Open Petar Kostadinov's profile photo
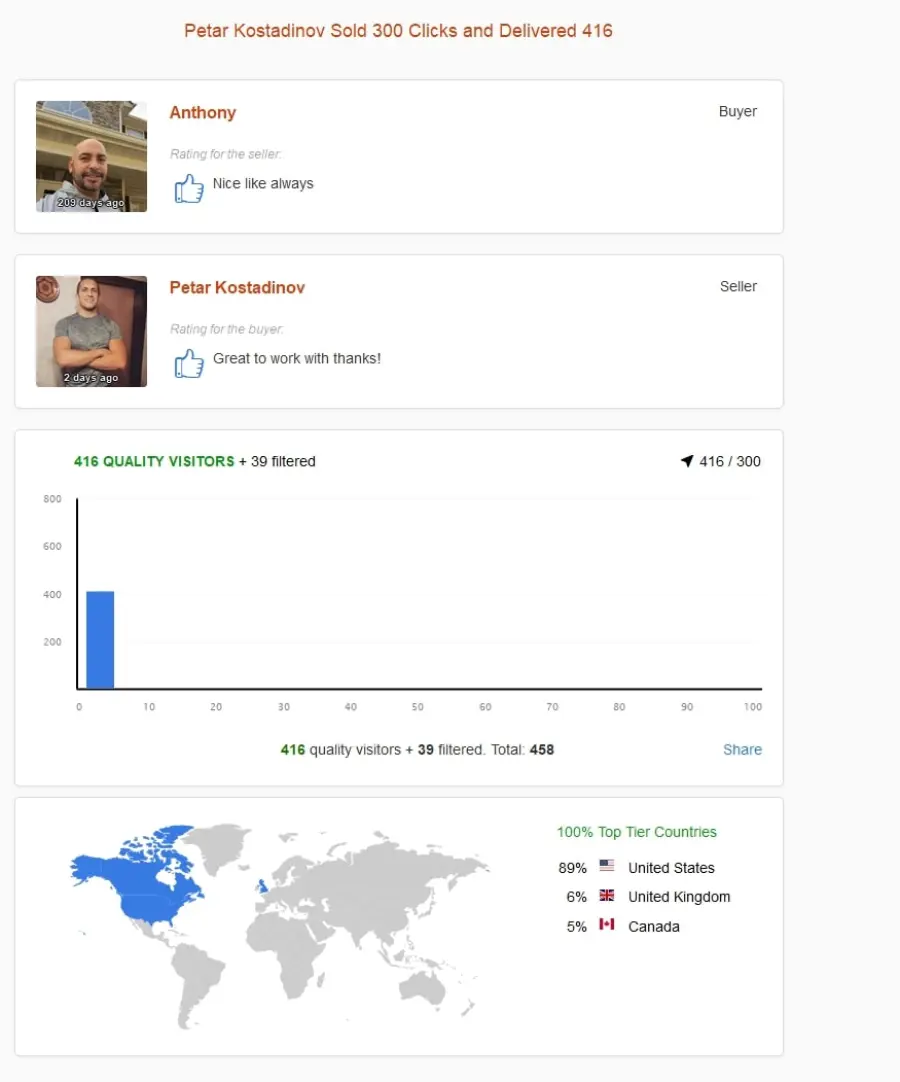The width and height of the screenshot is (900, 1082). click(91, 331)
